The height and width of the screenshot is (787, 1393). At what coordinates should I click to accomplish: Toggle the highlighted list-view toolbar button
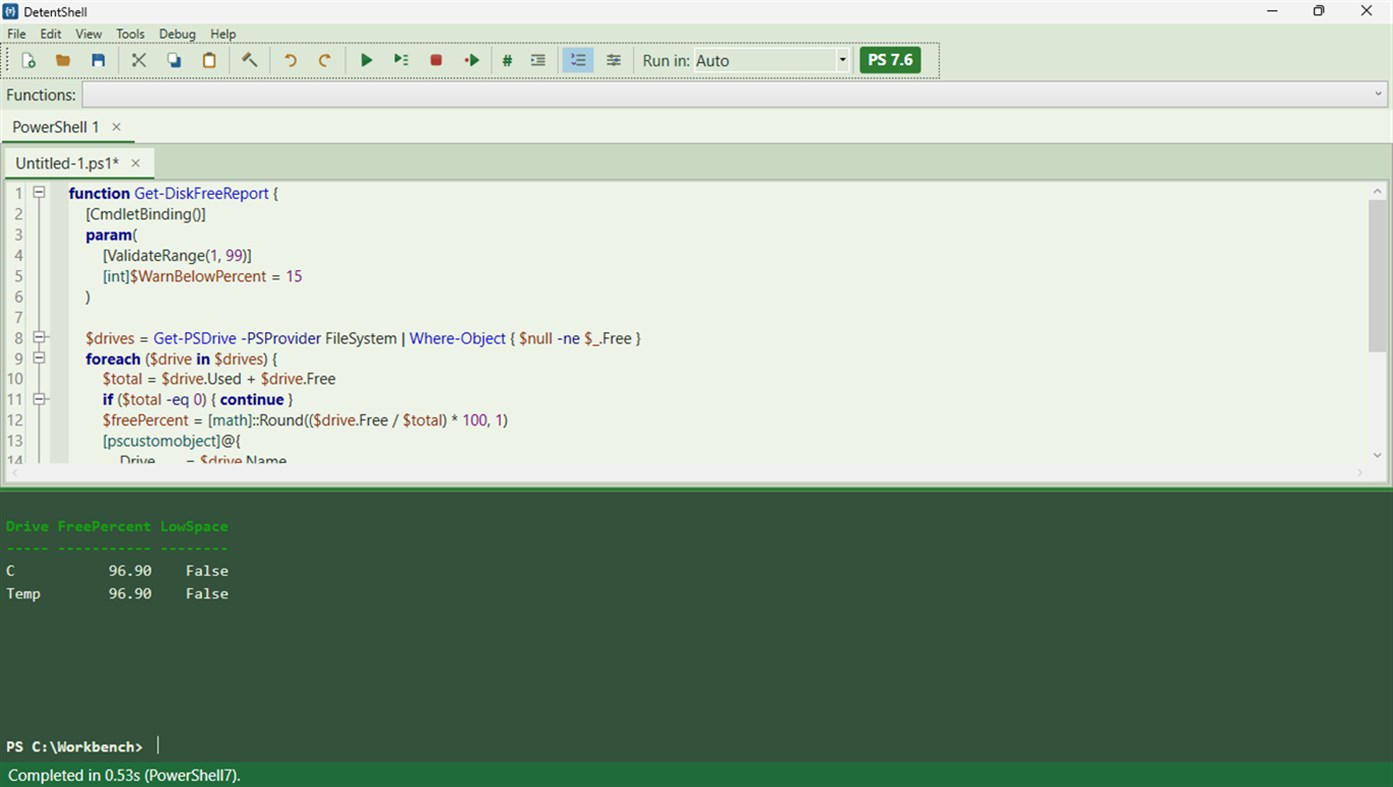pos(578,60)
